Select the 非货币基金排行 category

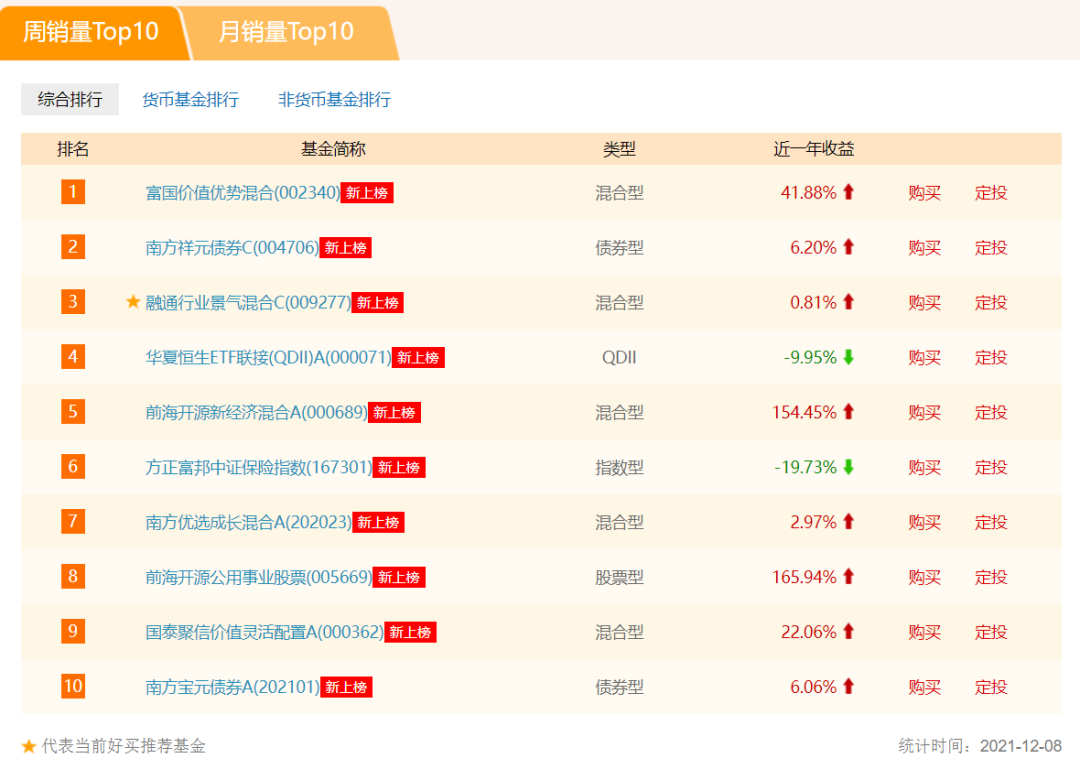point(334,99)
